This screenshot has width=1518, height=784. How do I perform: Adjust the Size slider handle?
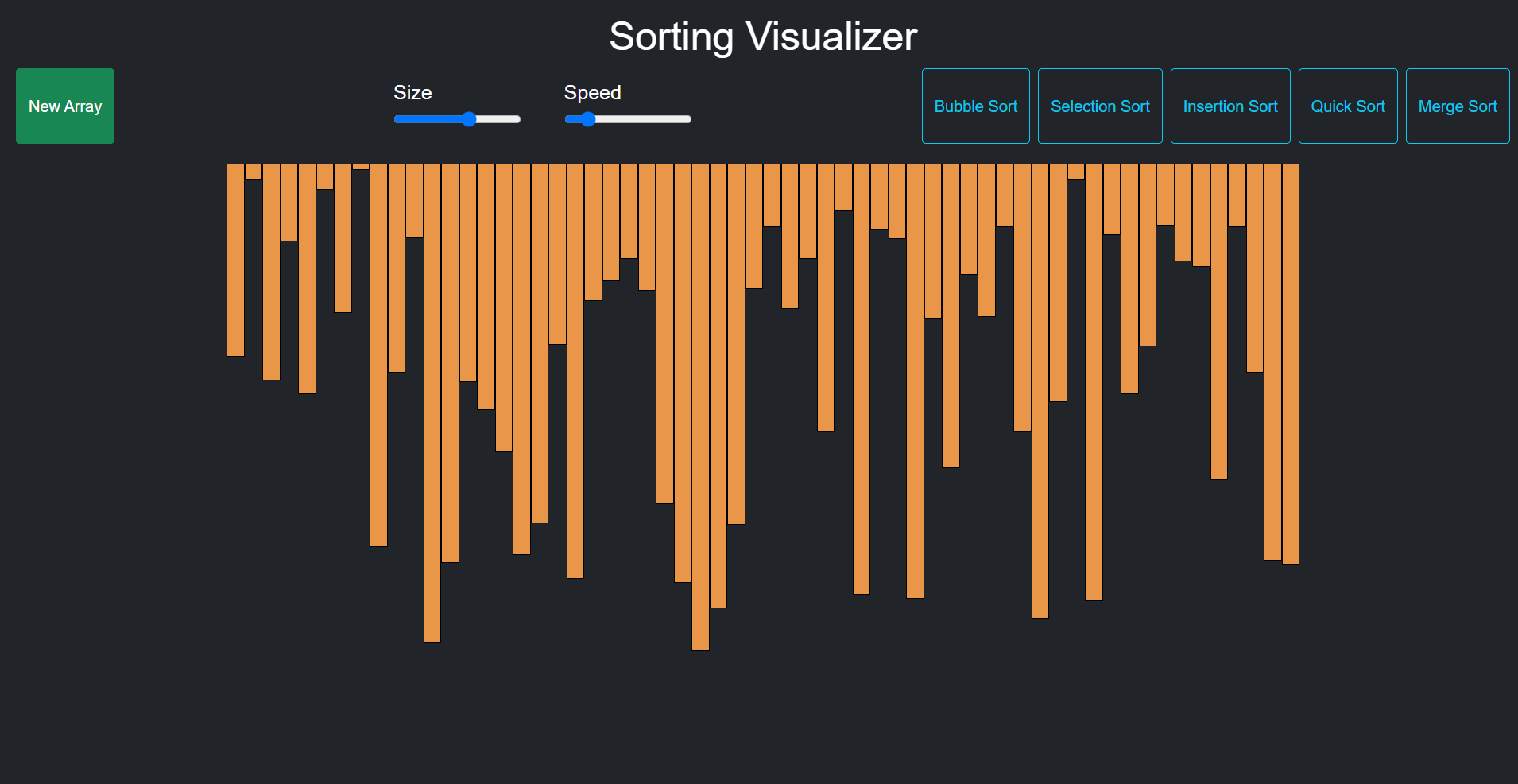click(469, 118)
